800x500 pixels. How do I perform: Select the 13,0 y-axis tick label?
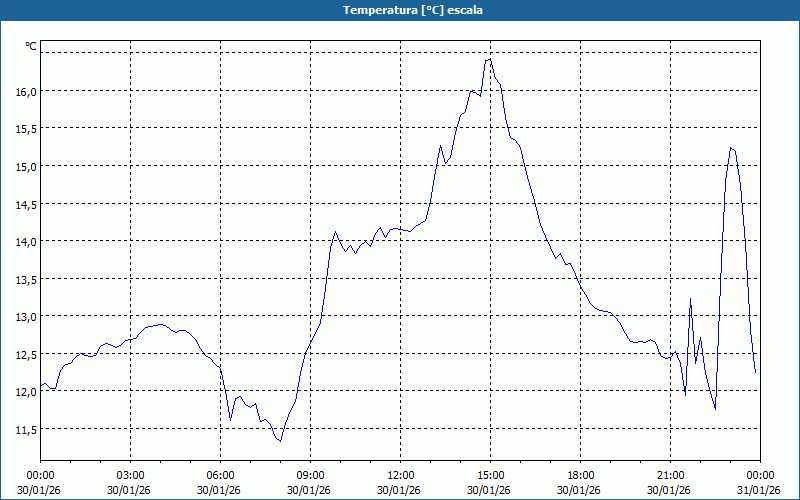(x=25, y=316)
